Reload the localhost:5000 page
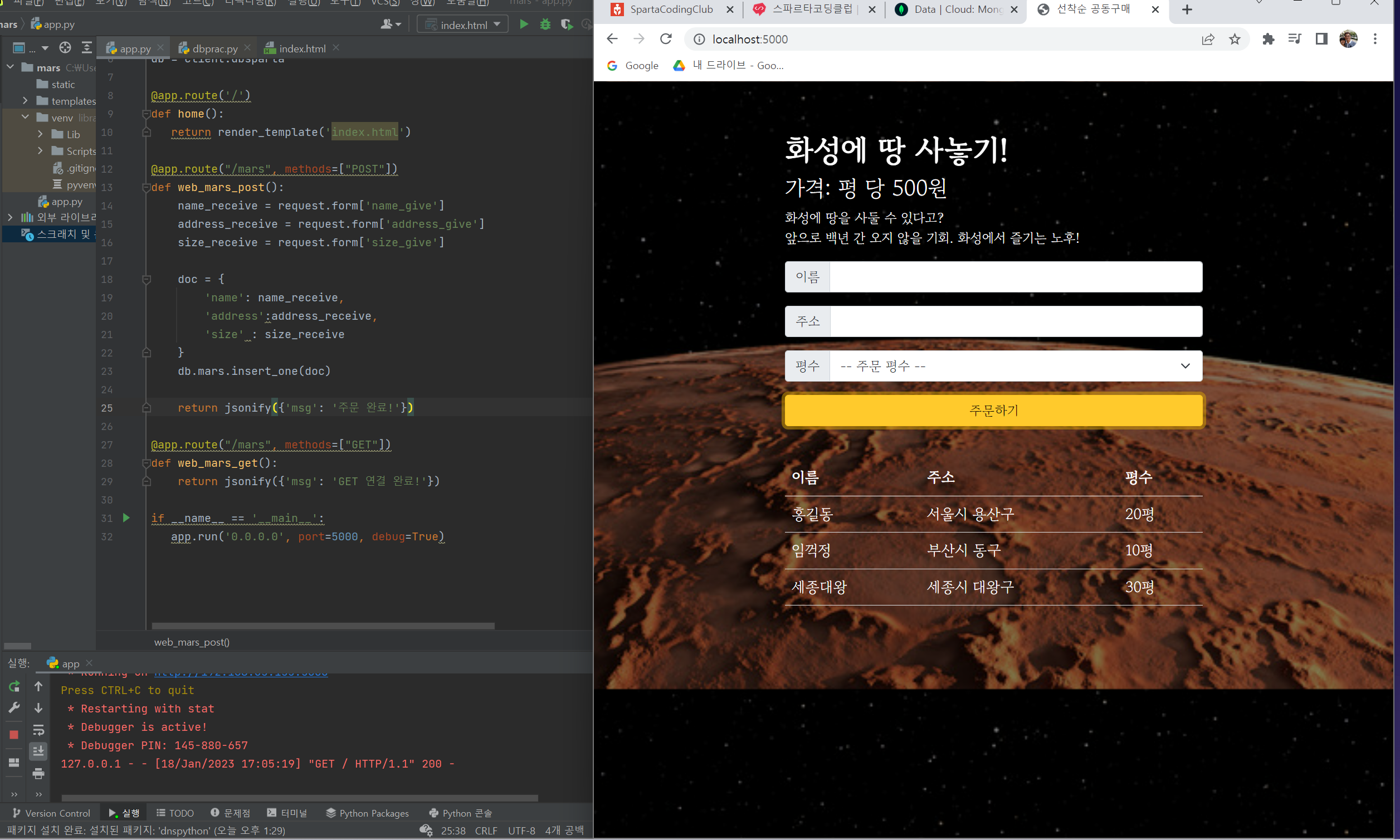This screenshot has height=840, width=1400. [666, 38]
